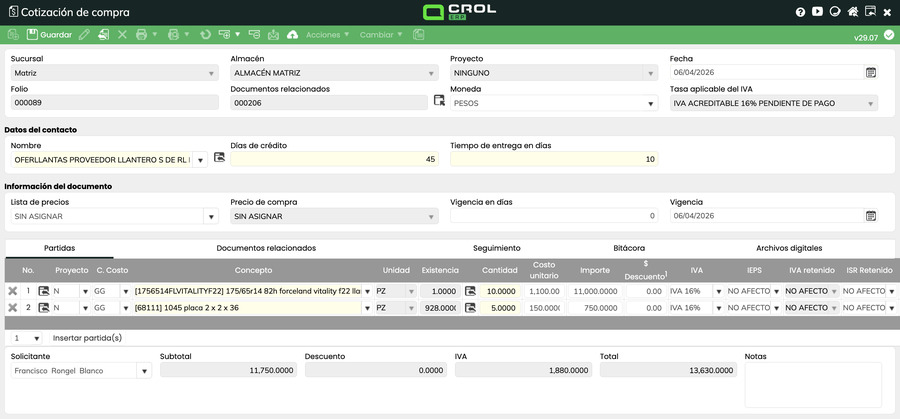900x419 pixels.
Task: Open the video tutorial play icon
Action: pyautogui.click(x=817, y=12)
